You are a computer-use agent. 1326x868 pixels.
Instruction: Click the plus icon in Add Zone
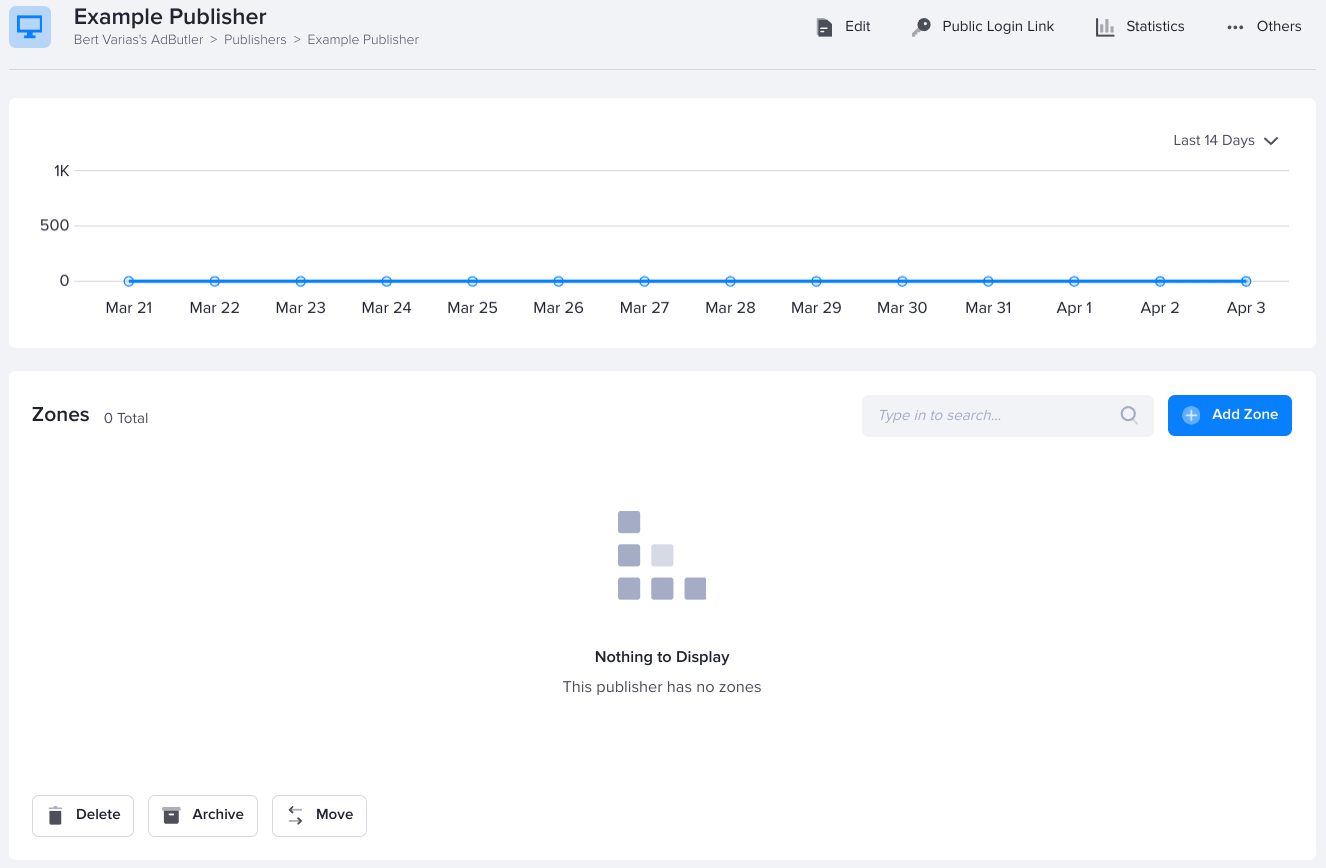coord(1191,415)
